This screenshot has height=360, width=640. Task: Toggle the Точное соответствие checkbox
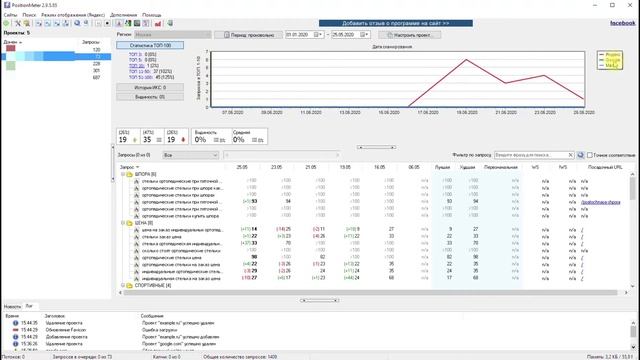[x=590, y=155]
